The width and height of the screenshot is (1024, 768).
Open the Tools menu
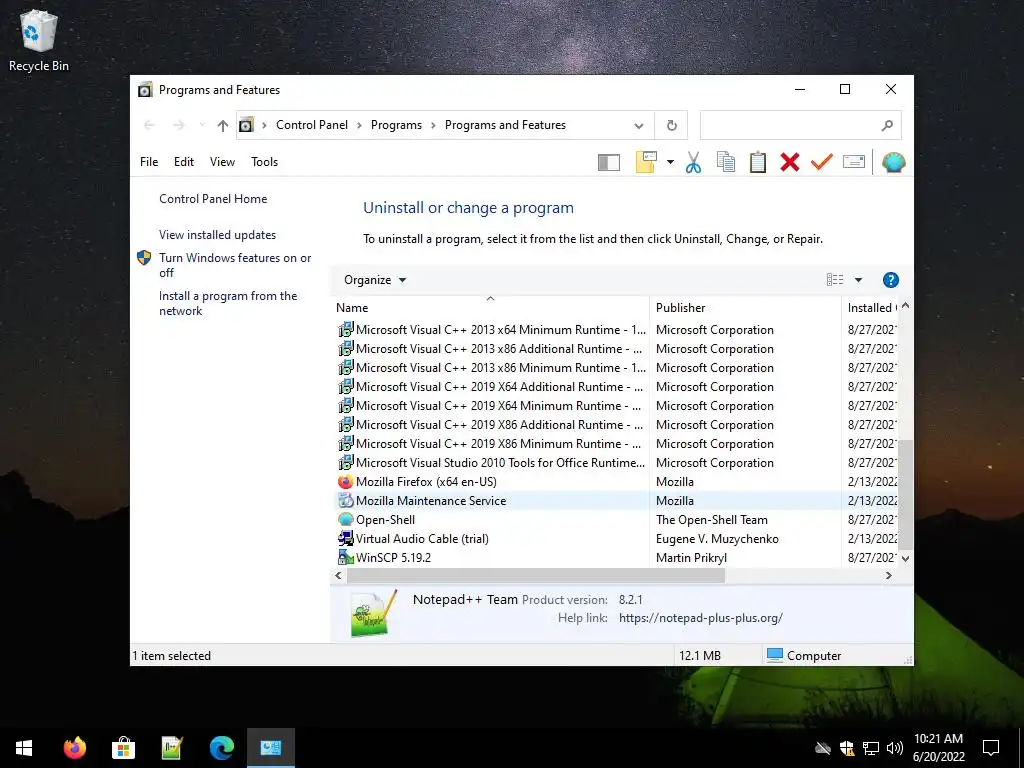(264, 162)
